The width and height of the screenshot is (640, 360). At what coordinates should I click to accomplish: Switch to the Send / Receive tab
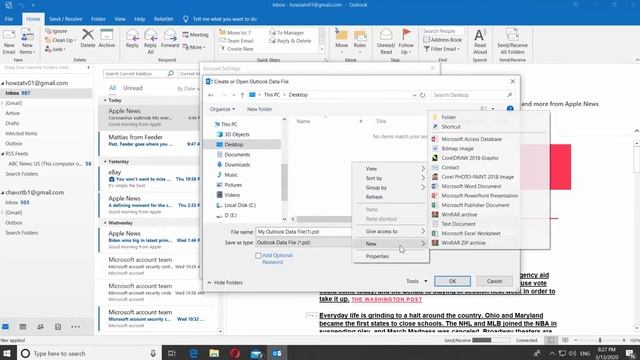[x=65, y=19]
